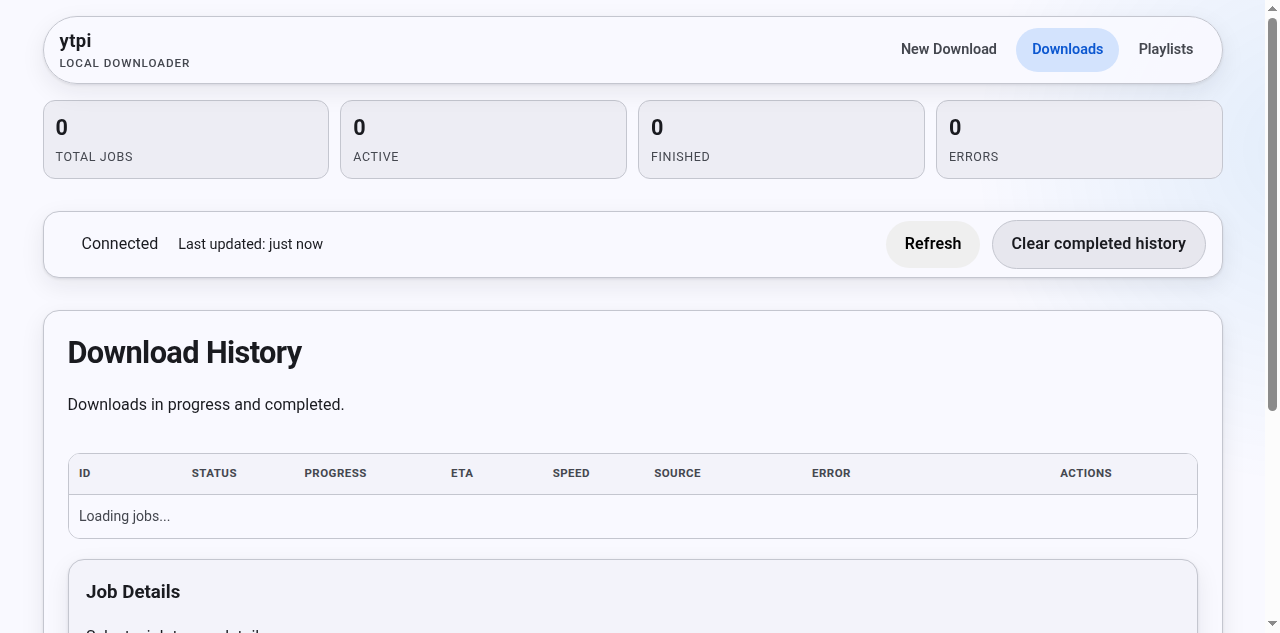Click the page vertical scrollbar thumb
Viewport: 1280px width, 633px height.
pyautogui.click(x=1272, y=214)
